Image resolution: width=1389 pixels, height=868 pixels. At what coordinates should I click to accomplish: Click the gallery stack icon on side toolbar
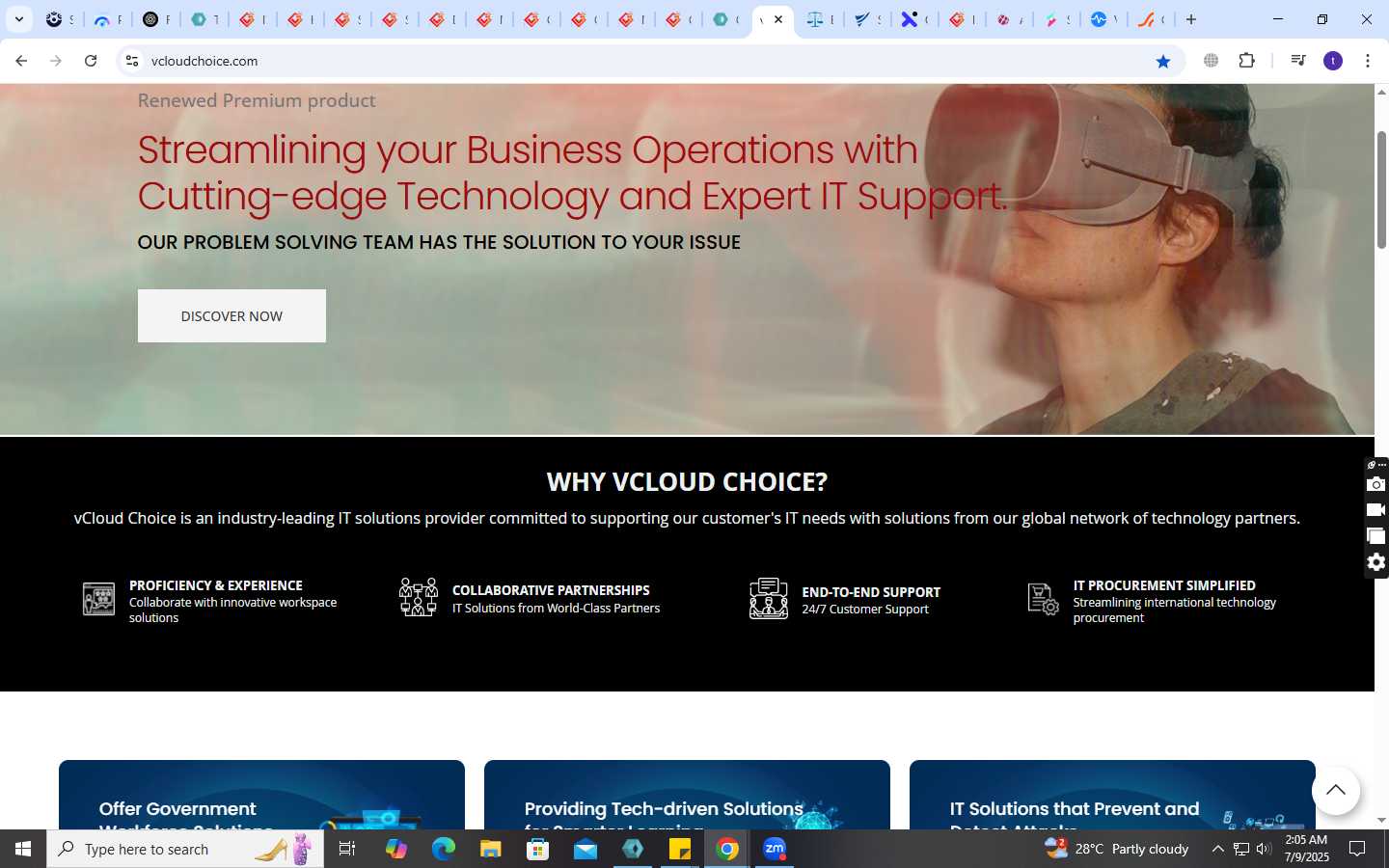pyautogui.click(x=1376, y=536)
